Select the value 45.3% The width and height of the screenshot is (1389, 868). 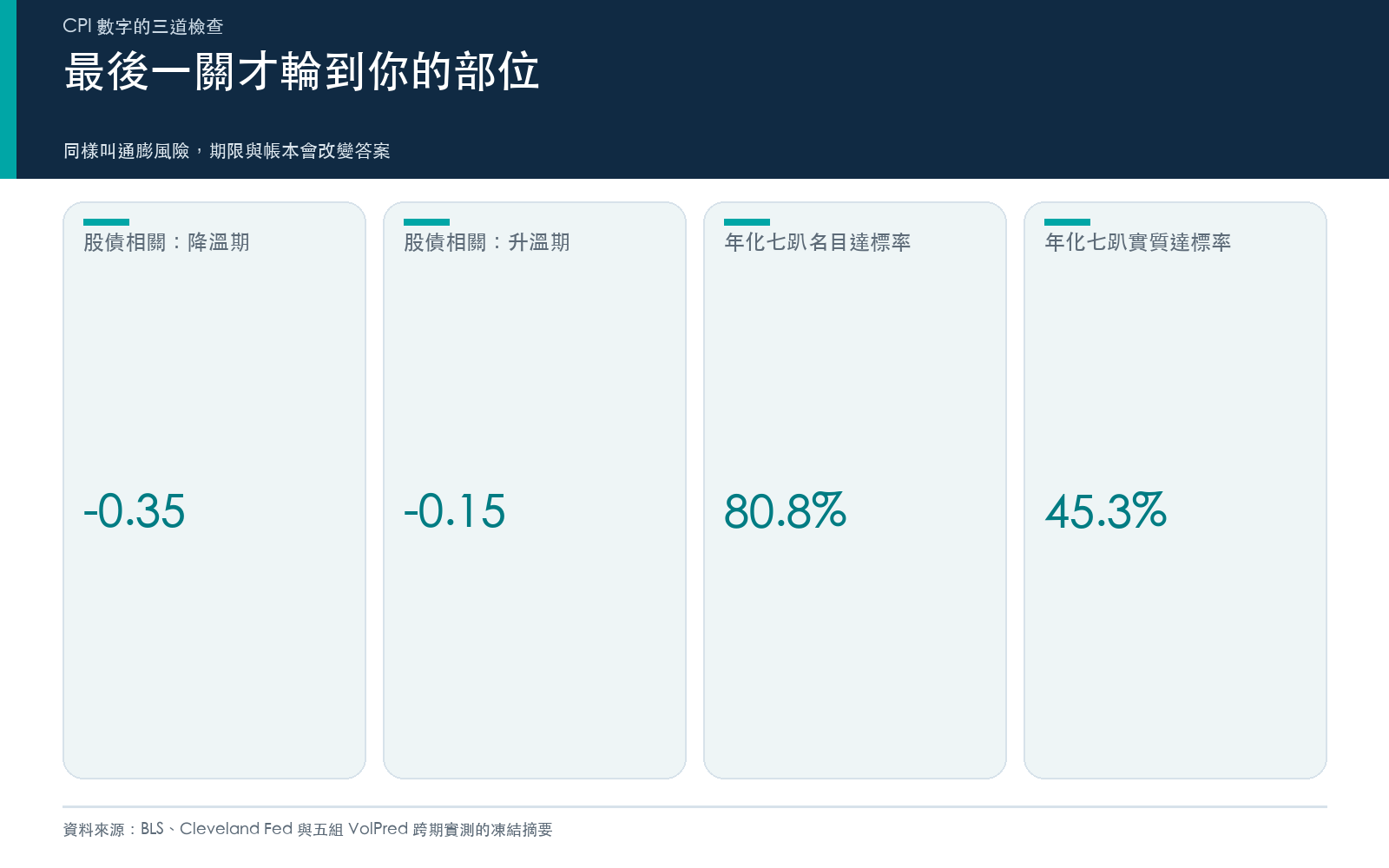(1106, 510)
